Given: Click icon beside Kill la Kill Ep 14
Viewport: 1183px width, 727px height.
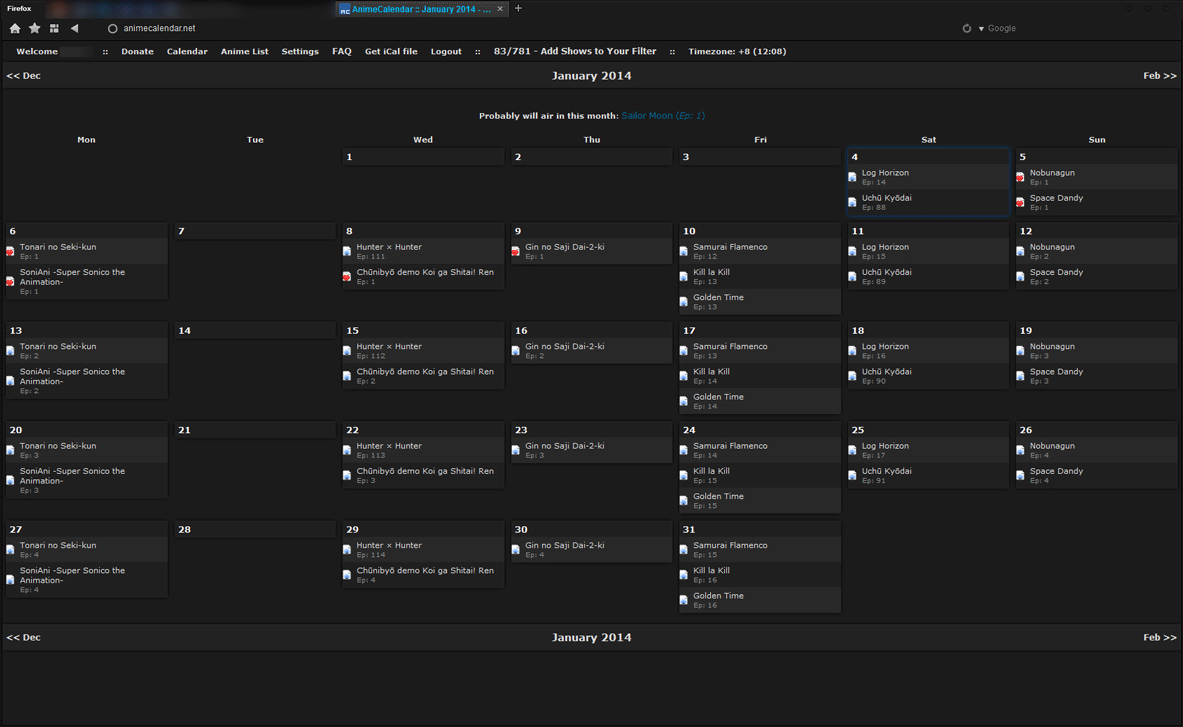Looking at the screenshot, I should click(x=684, y=376).
